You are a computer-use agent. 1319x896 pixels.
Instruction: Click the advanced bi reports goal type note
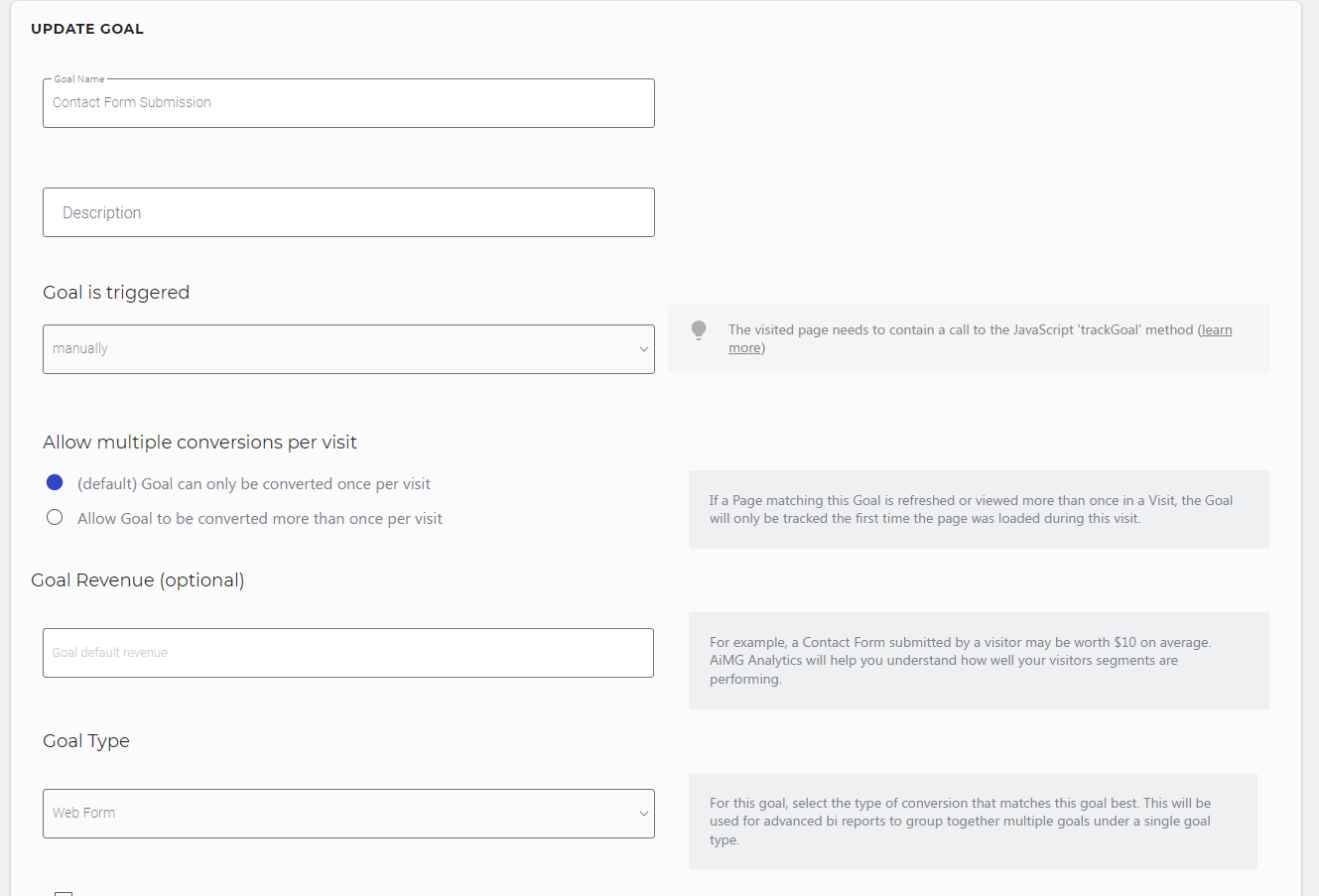point(972,821)
